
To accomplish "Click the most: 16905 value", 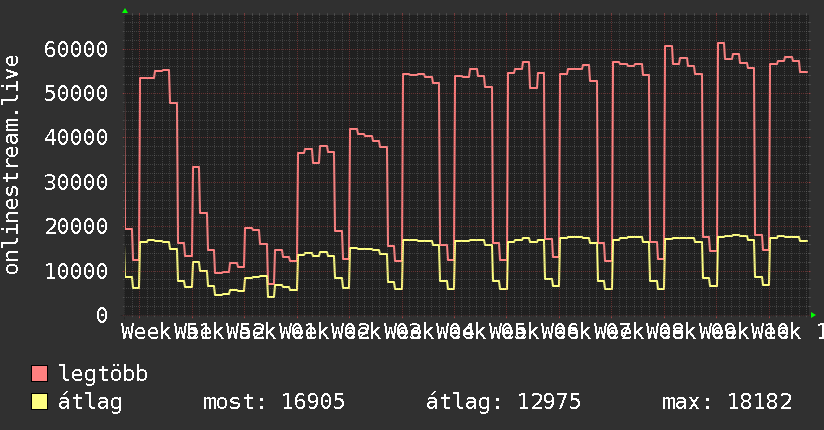I will pos(274,402).
